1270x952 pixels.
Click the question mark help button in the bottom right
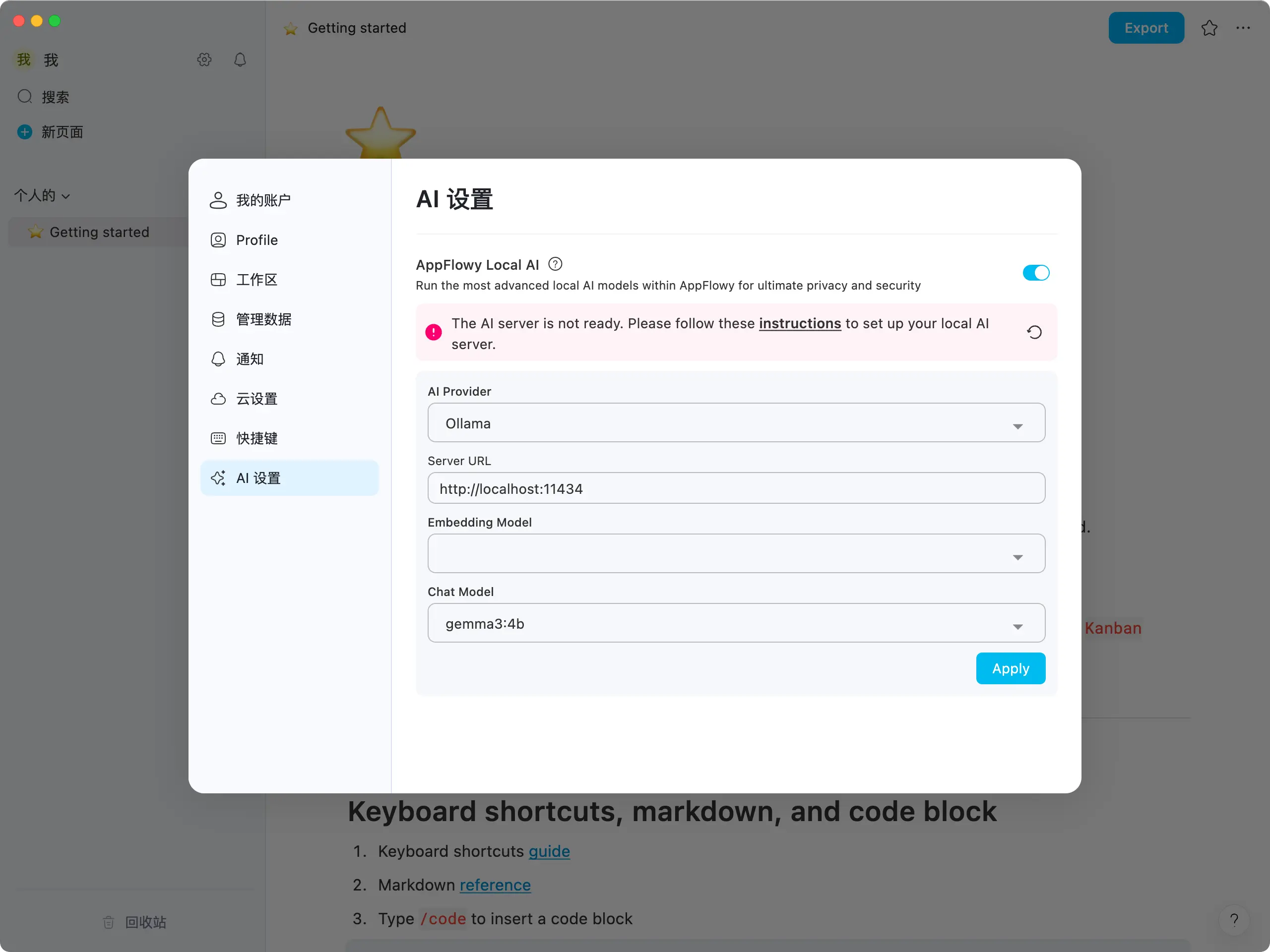pos(1233,920)
